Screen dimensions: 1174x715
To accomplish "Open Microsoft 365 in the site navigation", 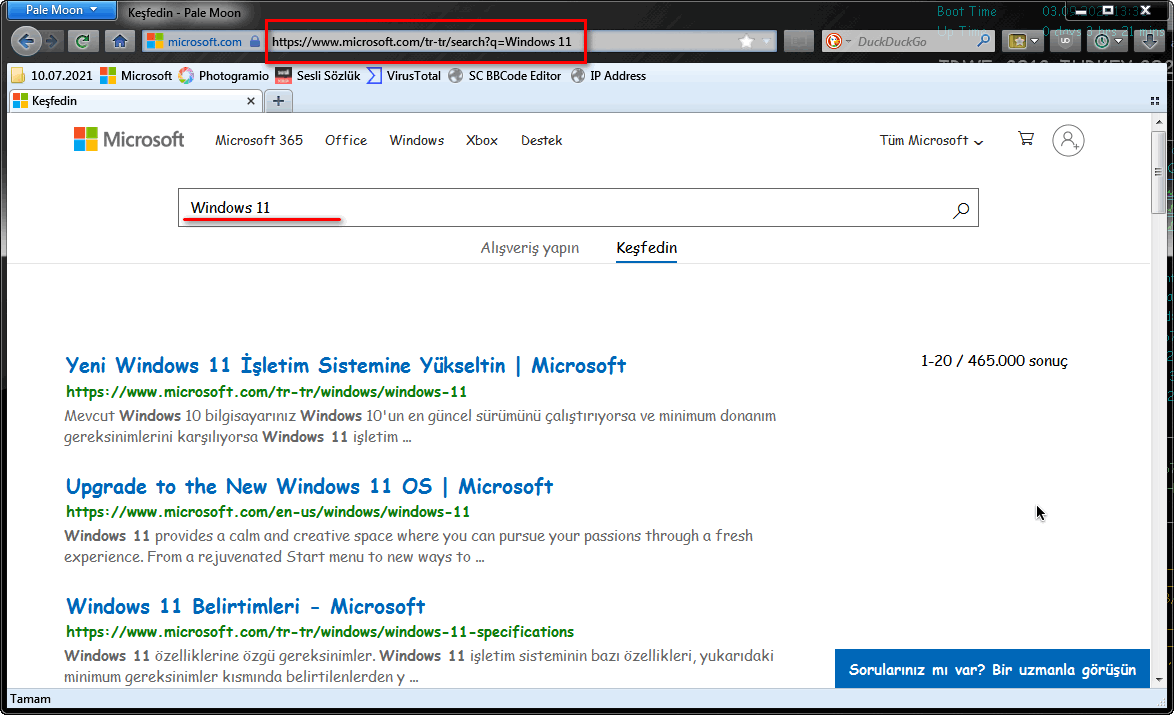I will 259,140.
